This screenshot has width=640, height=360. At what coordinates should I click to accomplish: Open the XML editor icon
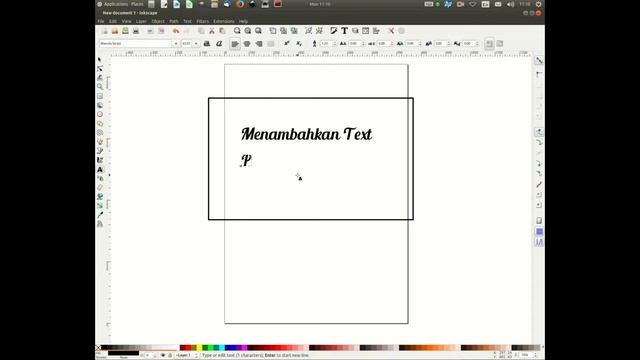click(365, 31)
